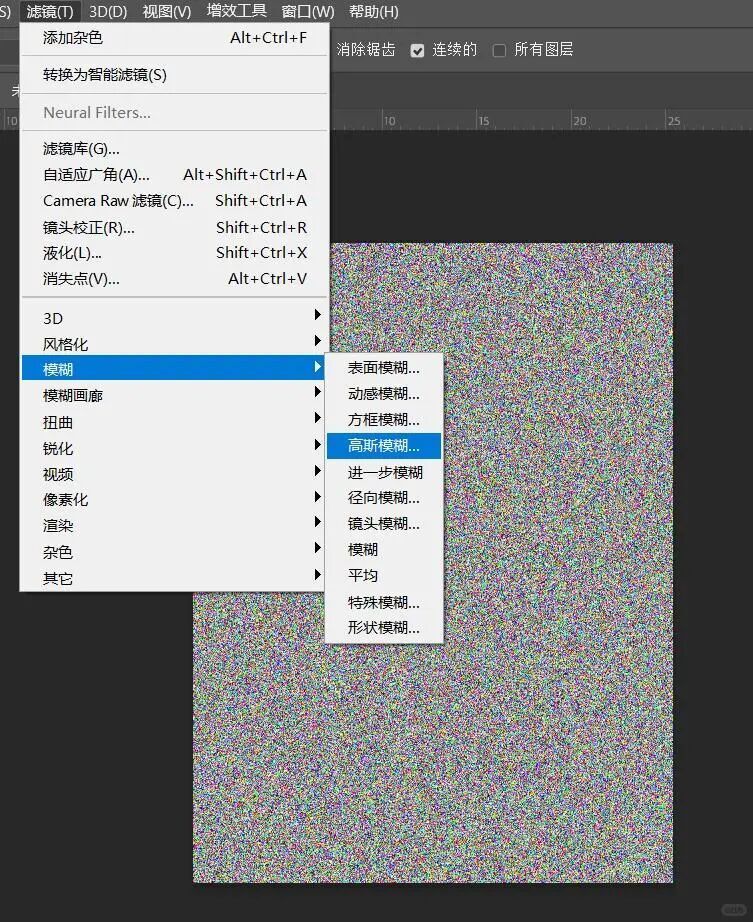Open the 窗口(W) menu
Image resolution: width=753 pixels, height=922 pixels.
coord(307,11)
